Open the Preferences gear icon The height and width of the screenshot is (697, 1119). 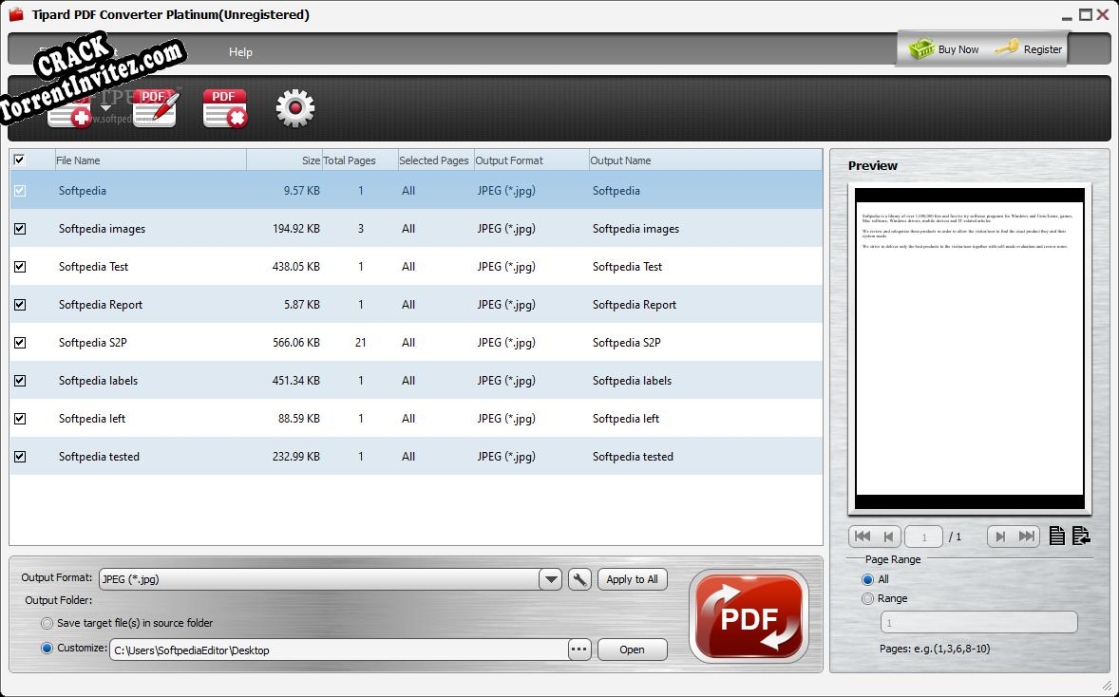pyautogui.click(x=293, y=110)
